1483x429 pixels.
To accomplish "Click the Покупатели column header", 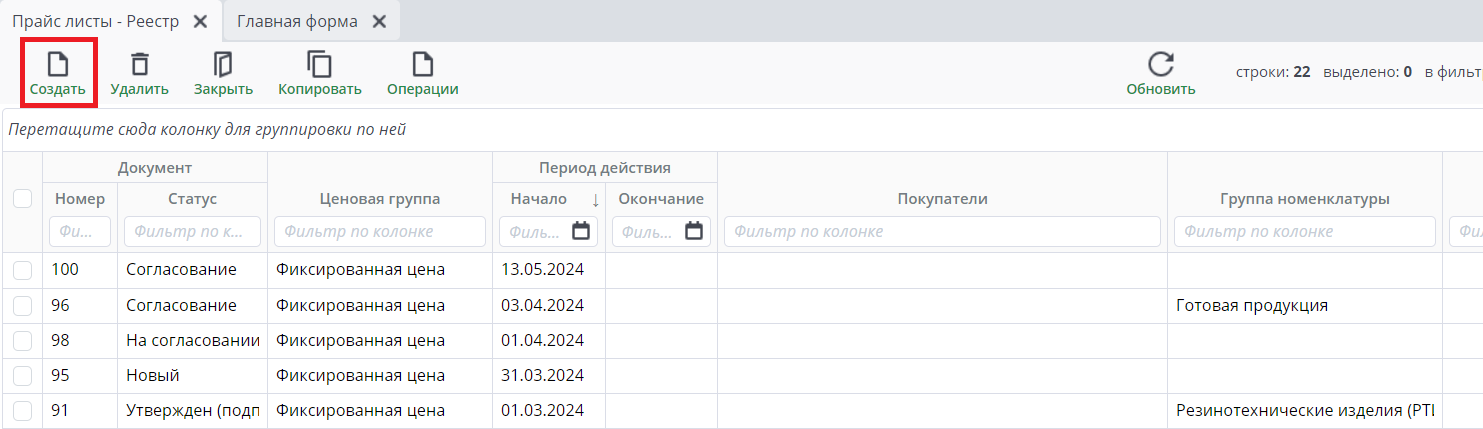I will (942, 199).
